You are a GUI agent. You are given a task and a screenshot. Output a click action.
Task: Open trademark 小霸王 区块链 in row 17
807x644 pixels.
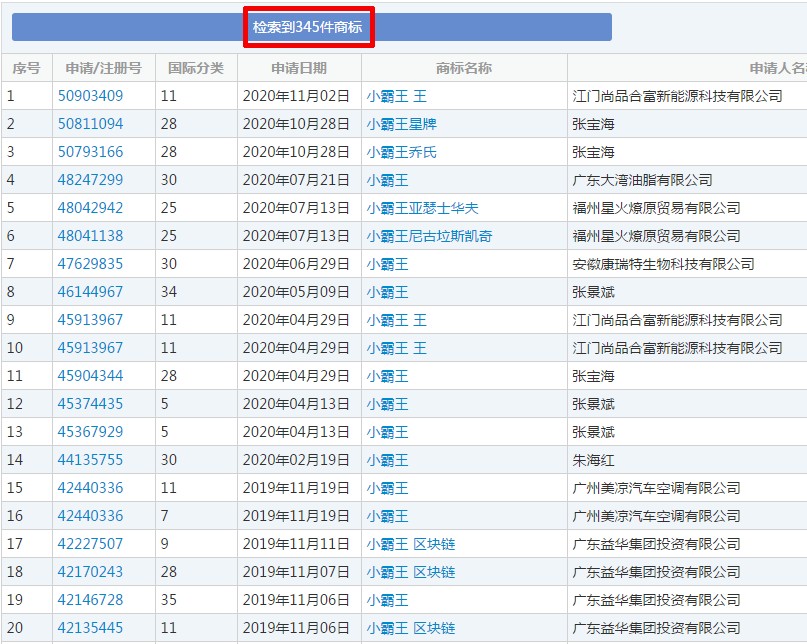click(x=411, y=544)
